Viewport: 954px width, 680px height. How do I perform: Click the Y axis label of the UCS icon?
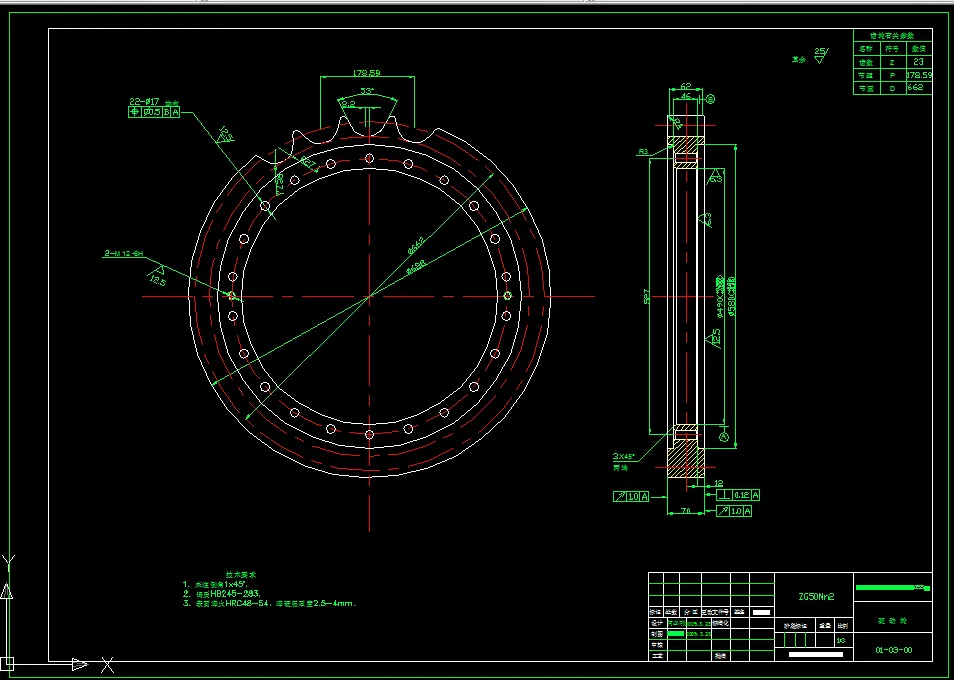7,561
